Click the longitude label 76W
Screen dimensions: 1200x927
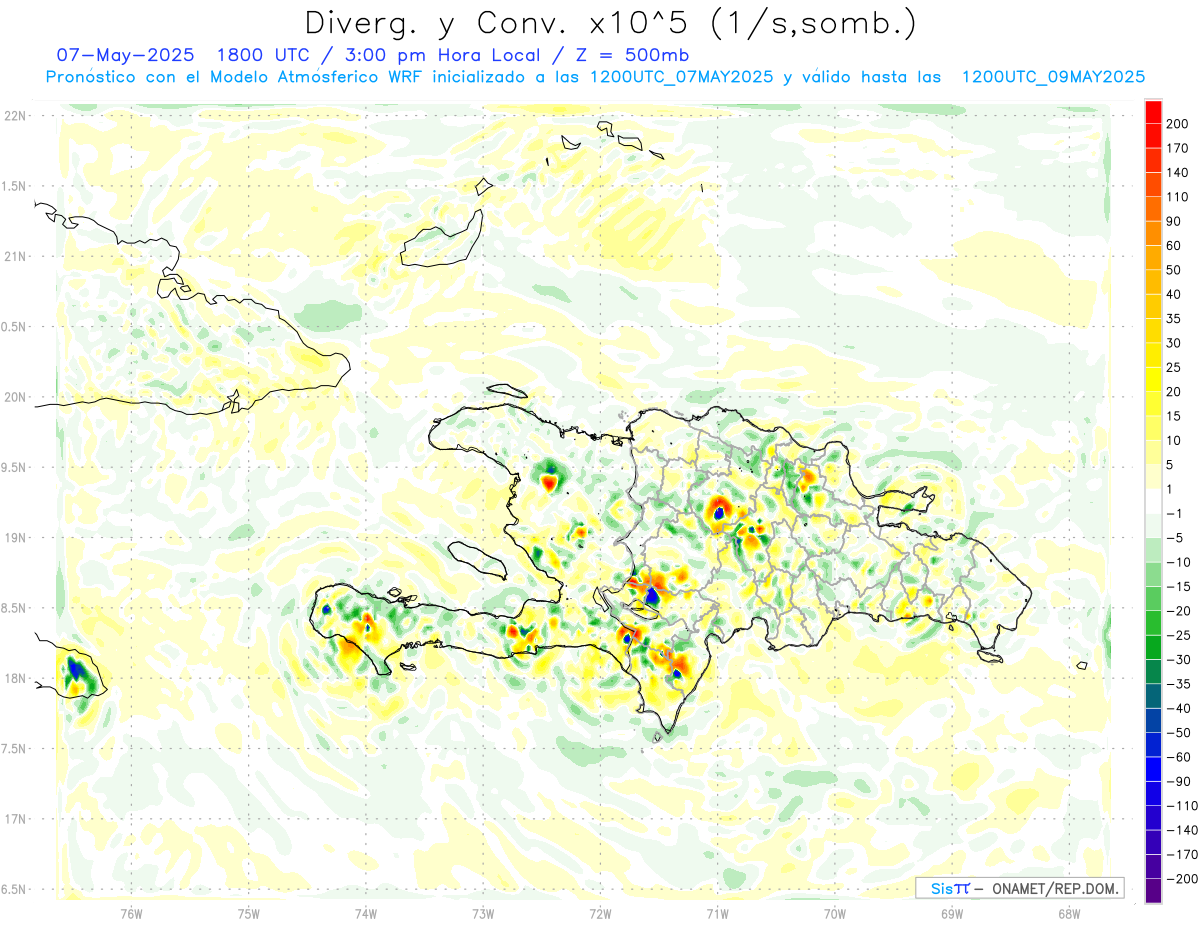[131, 913]
